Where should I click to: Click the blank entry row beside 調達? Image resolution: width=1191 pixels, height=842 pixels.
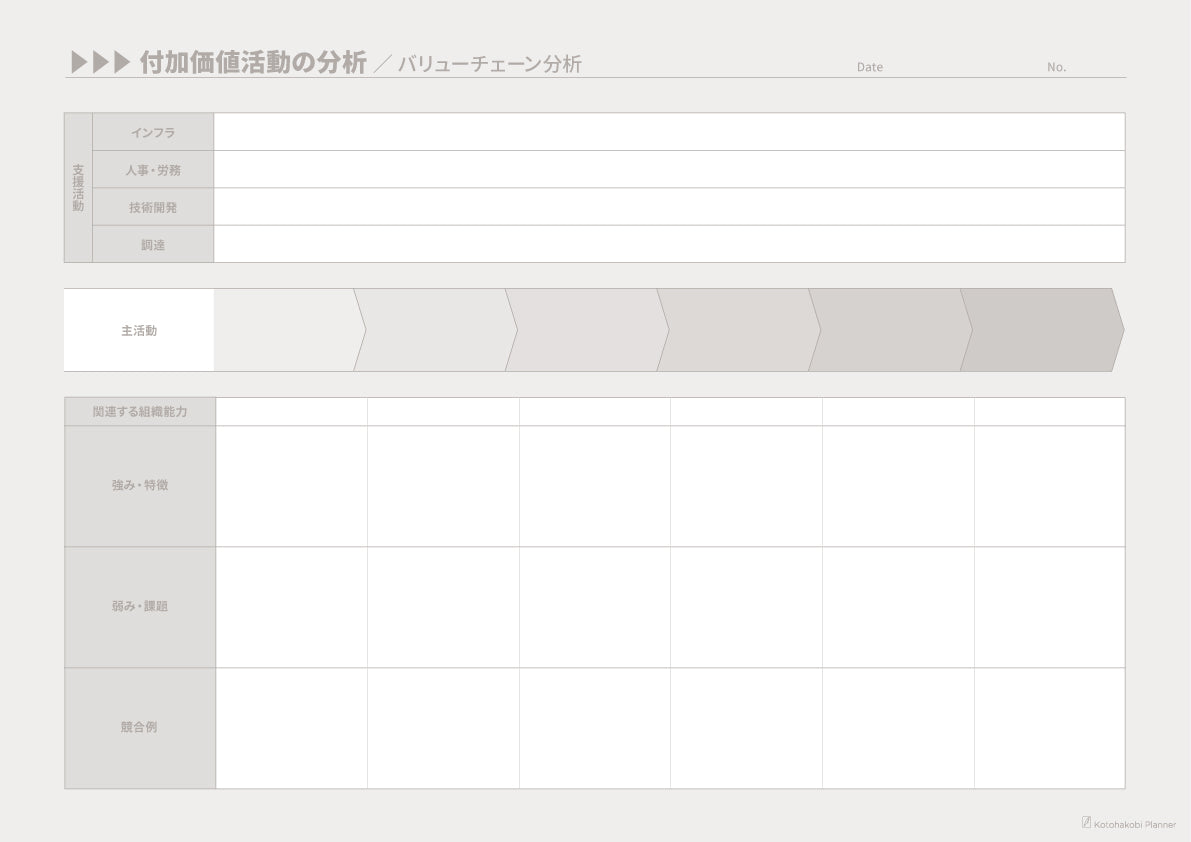tap(669, 244)
